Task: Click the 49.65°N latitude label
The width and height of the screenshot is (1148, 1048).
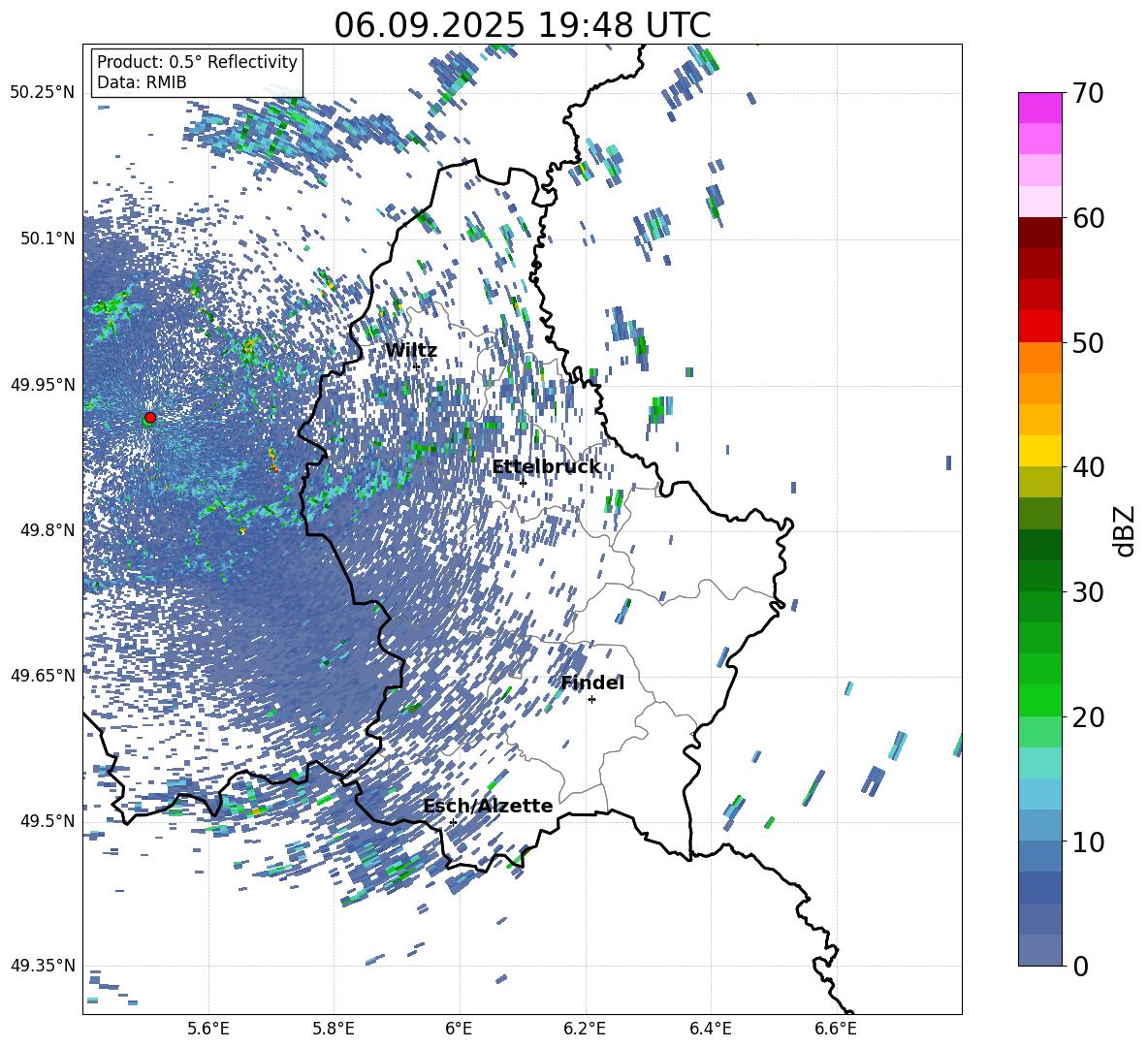Action: pyautogui.click(x=43, y=675)
